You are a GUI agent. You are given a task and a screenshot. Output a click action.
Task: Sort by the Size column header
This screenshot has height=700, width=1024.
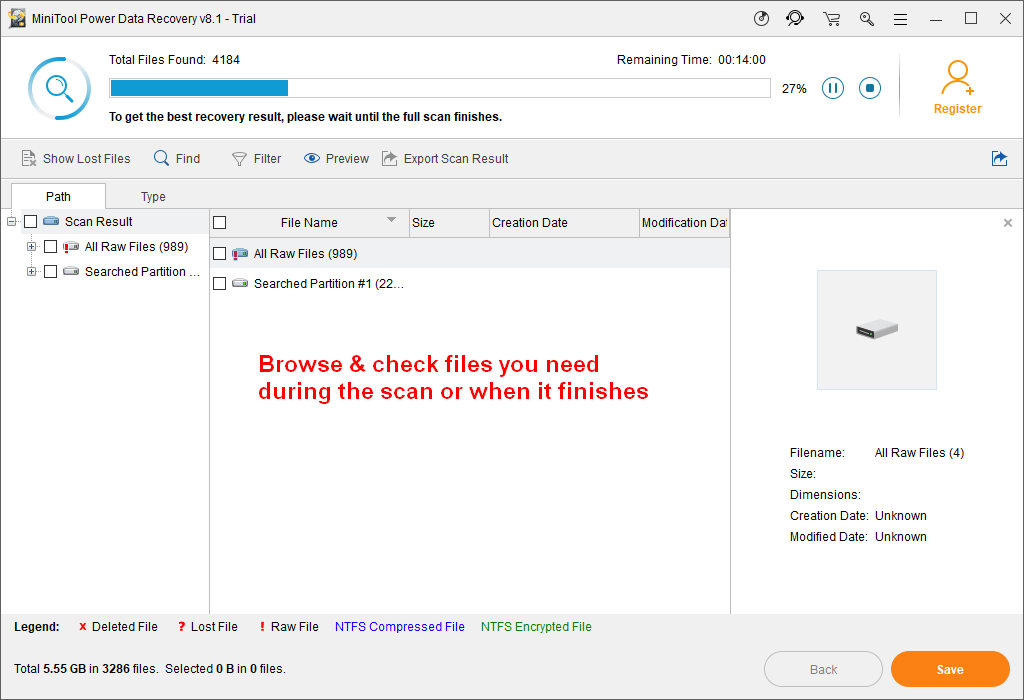(449, 223)
